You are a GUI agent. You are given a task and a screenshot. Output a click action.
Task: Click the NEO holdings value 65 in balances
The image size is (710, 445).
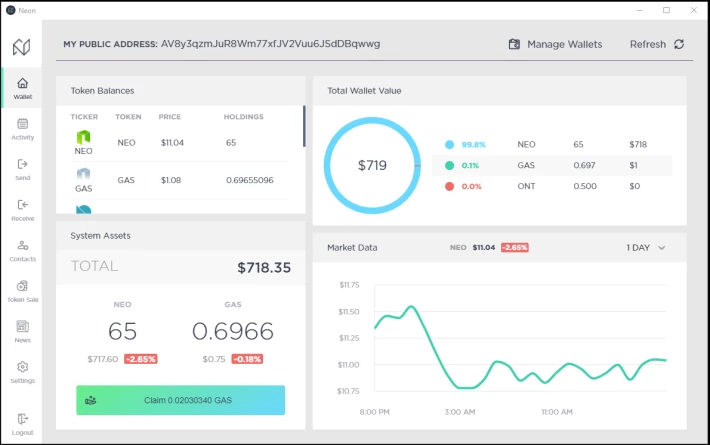pyautogui.click(x=231, y=143)
